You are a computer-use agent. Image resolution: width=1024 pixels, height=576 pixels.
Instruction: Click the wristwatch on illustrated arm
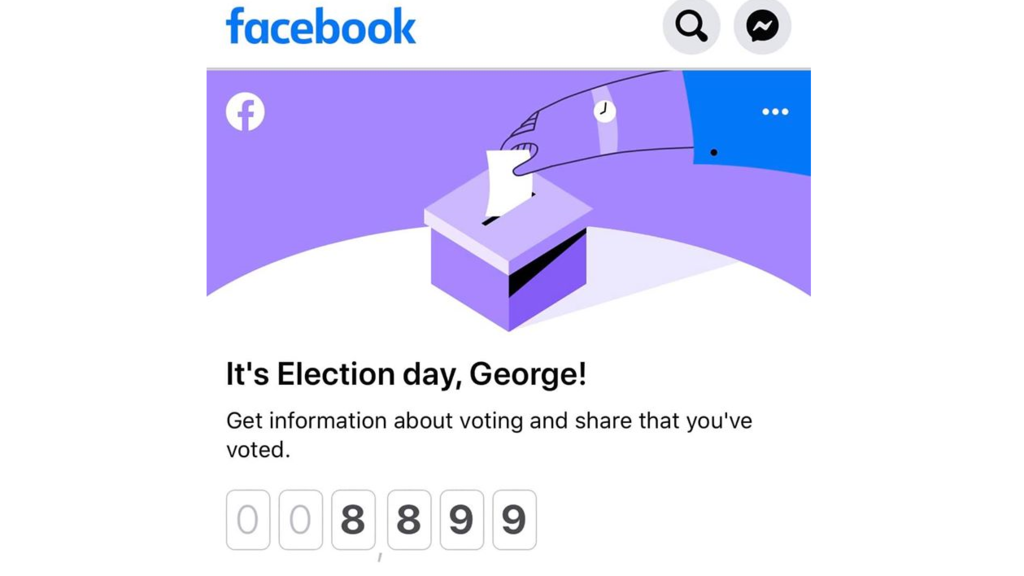click(x=605, y=110)
